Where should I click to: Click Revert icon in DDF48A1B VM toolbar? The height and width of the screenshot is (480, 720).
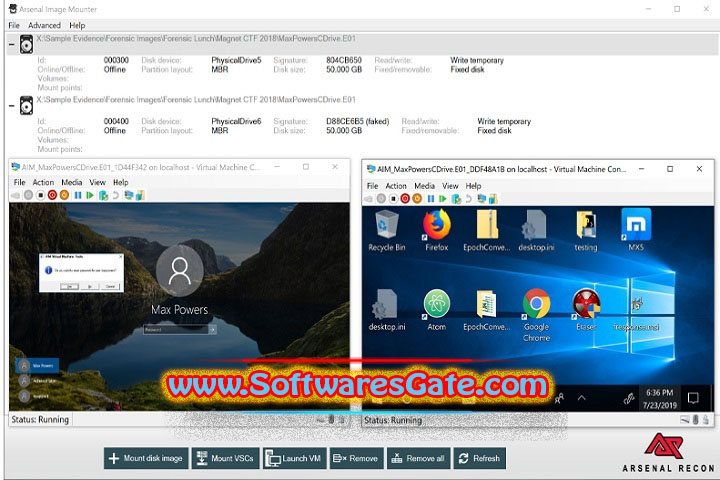pos(468,198)
